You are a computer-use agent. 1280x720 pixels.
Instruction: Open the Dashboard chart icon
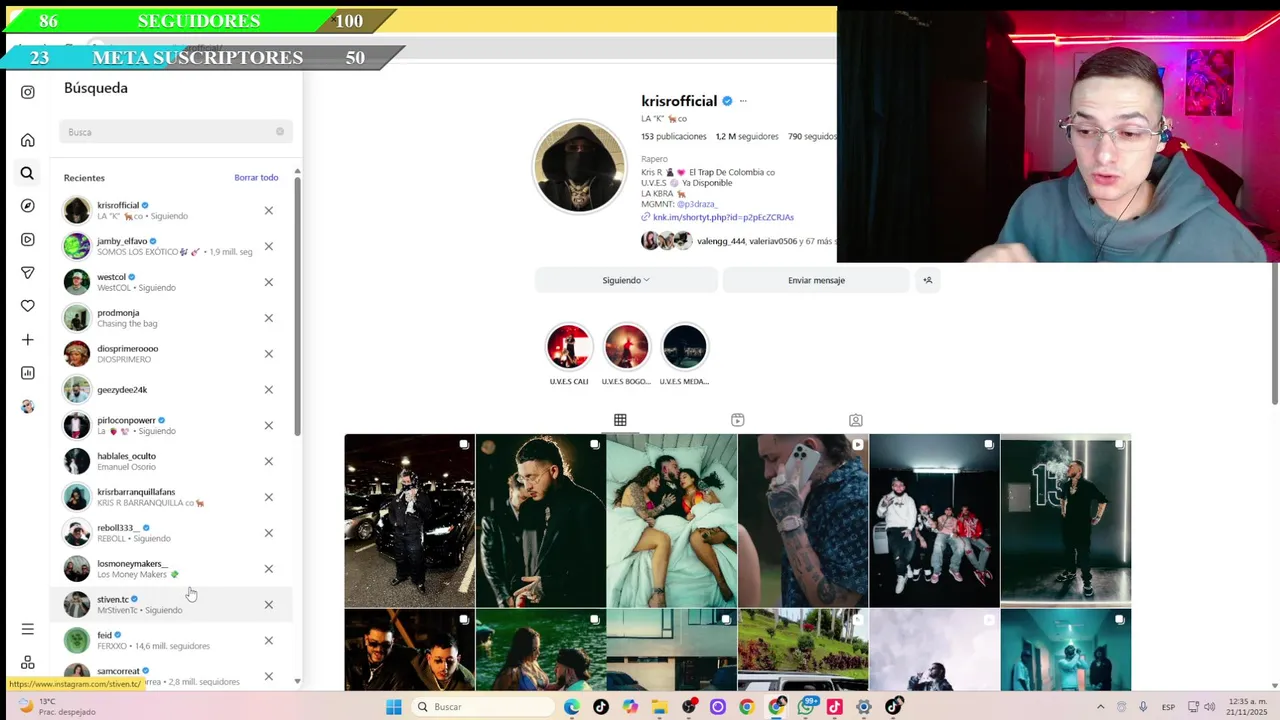(28, 373)
